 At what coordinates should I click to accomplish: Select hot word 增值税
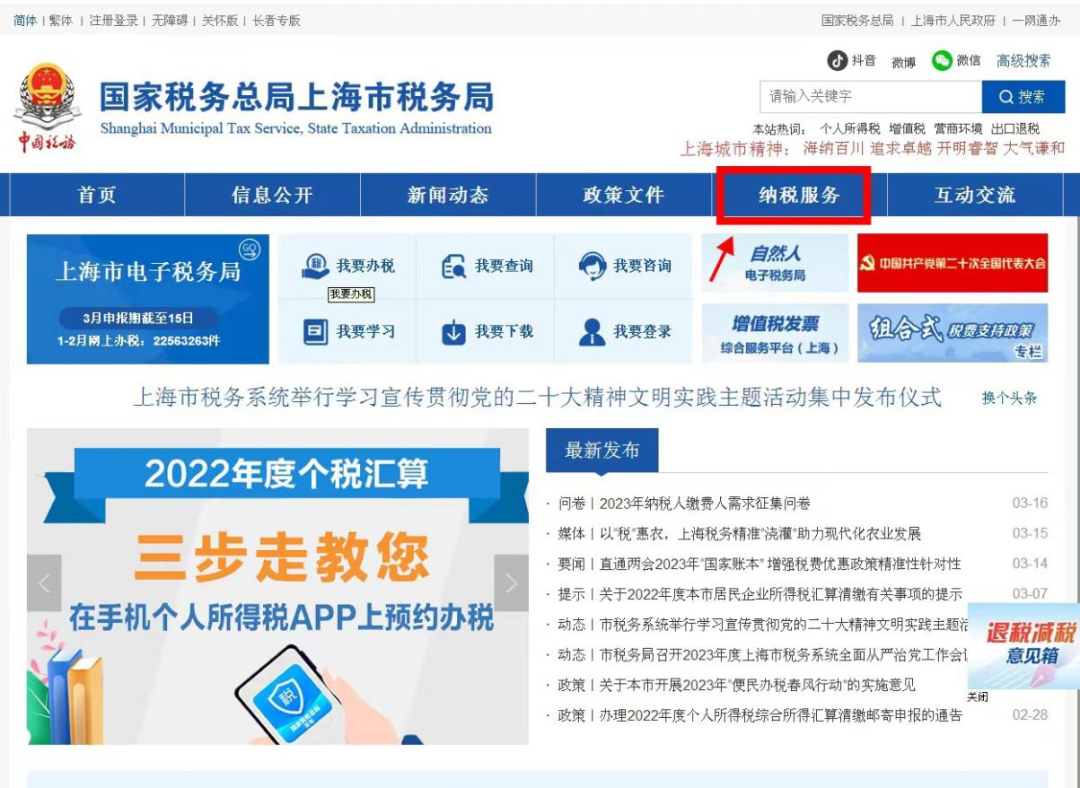907,129
